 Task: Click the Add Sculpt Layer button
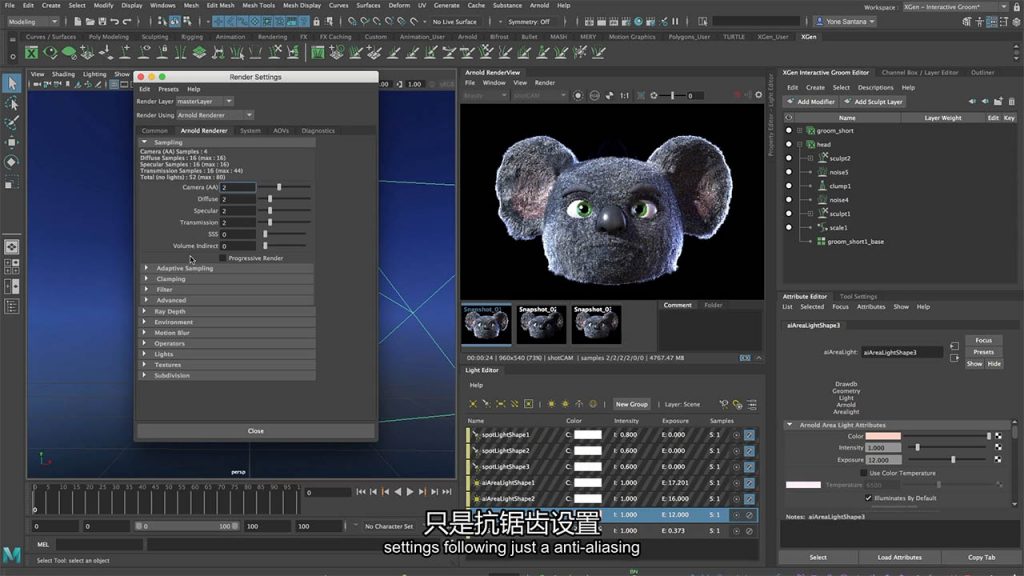(x=872, y=102)
